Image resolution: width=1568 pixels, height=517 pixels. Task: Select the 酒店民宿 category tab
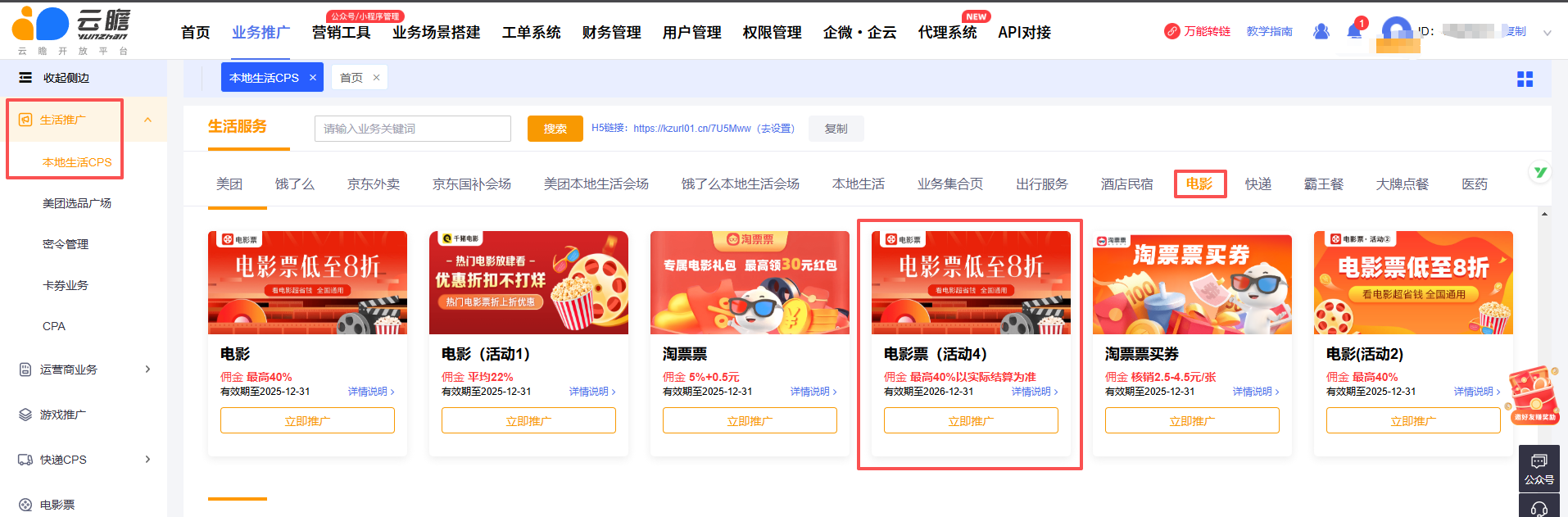pyautogui.click(x=1126, y=184)
